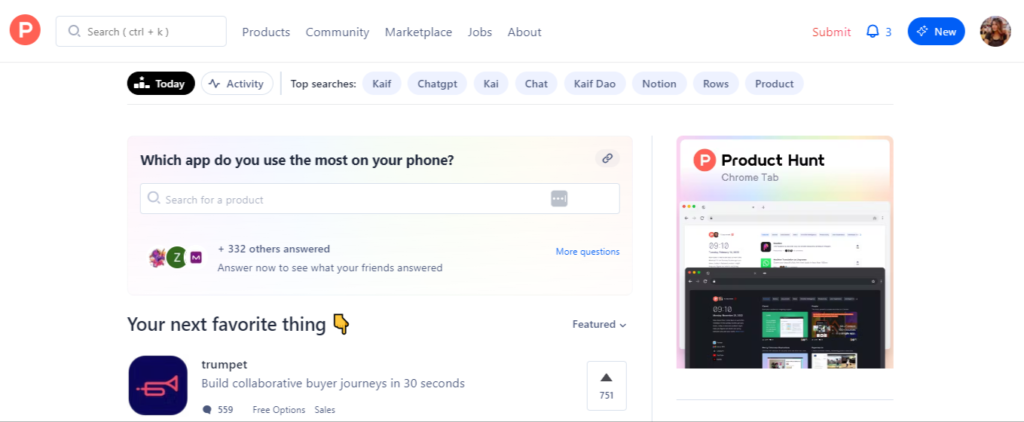
Task: Select the Product top search chip
Action: tap(774, 84)
